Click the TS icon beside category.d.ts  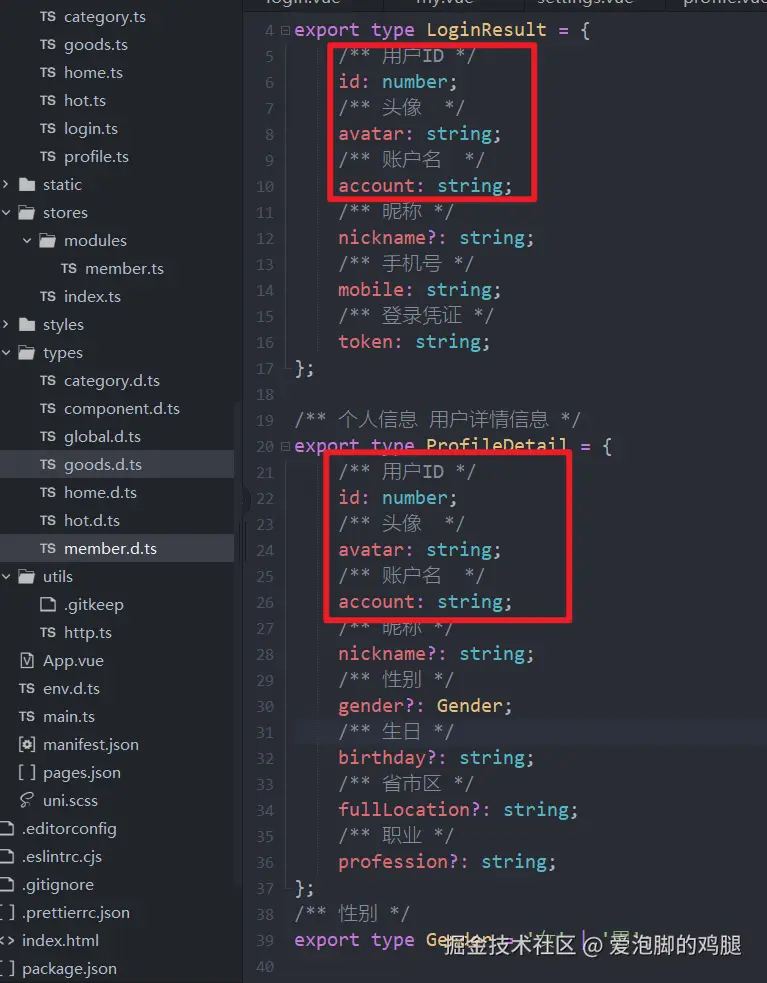coord(48,381)
